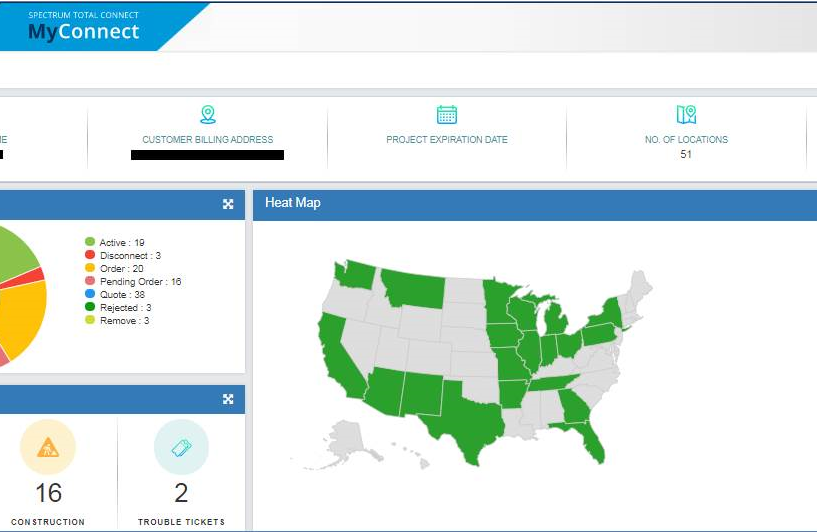Click the MyConnect logo

tap(84, 27)
